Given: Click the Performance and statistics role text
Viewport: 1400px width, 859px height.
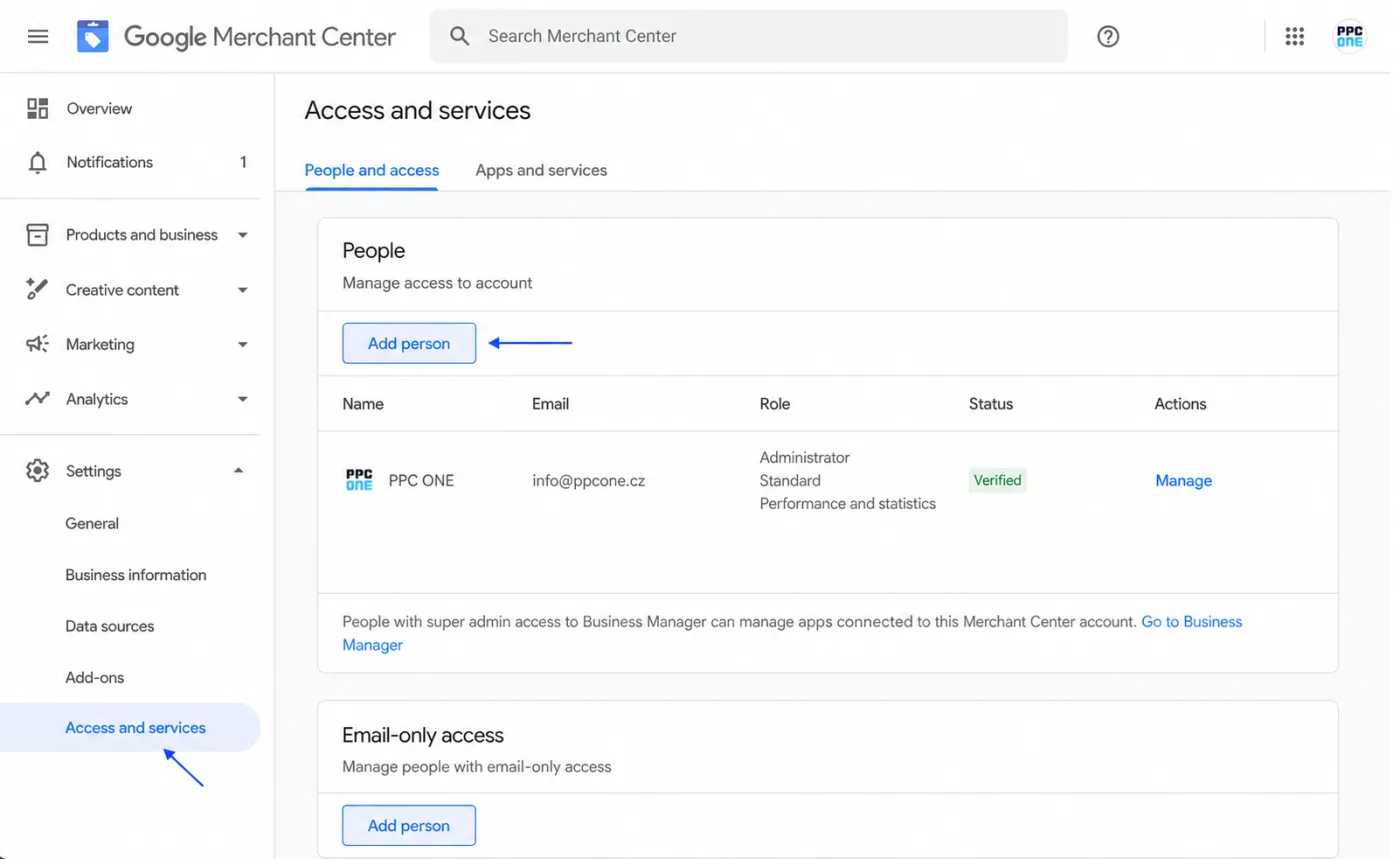Looking at the screenshot, I should (848, 503).
